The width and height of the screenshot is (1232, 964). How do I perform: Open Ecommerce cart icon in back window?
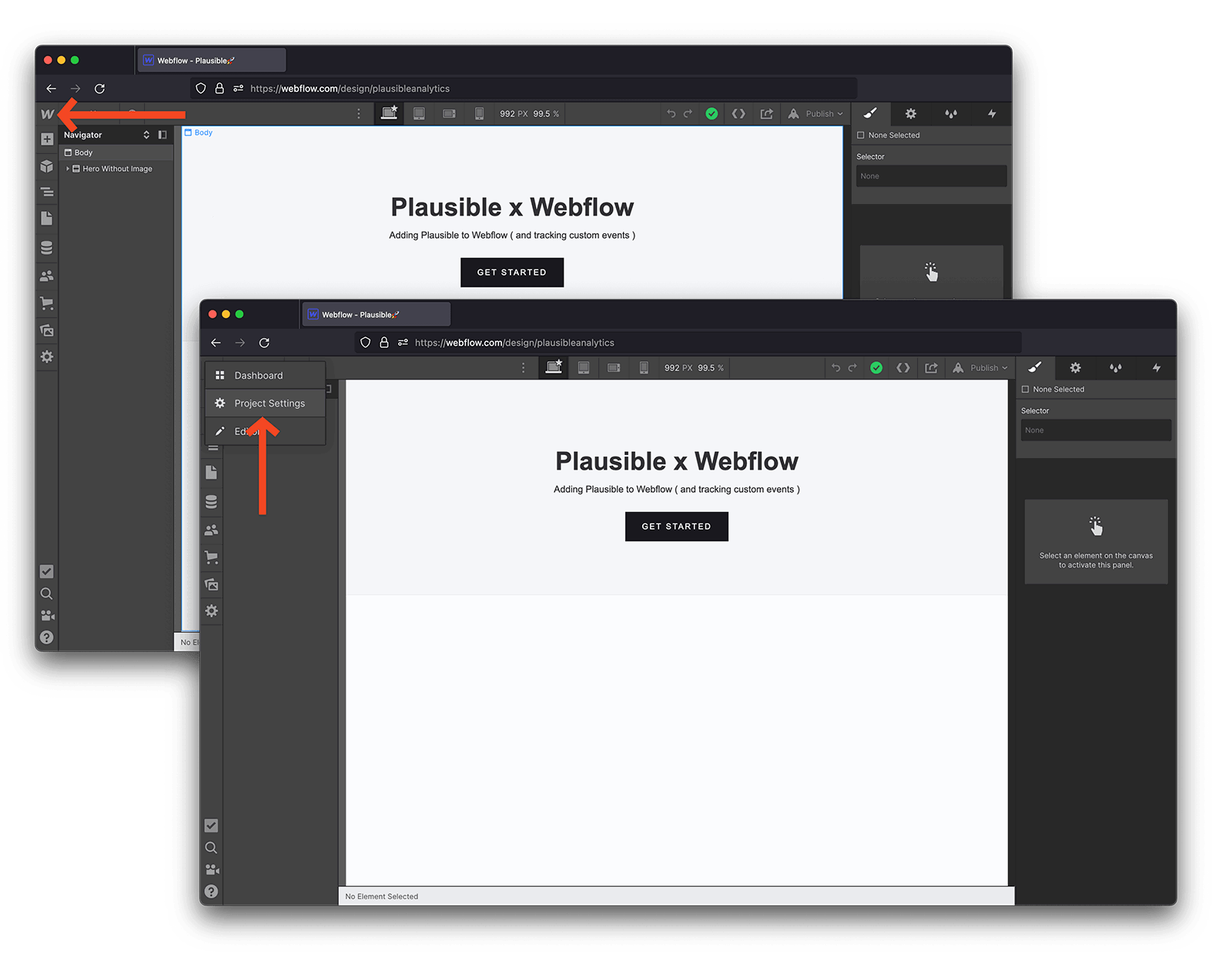click(47, 303)
